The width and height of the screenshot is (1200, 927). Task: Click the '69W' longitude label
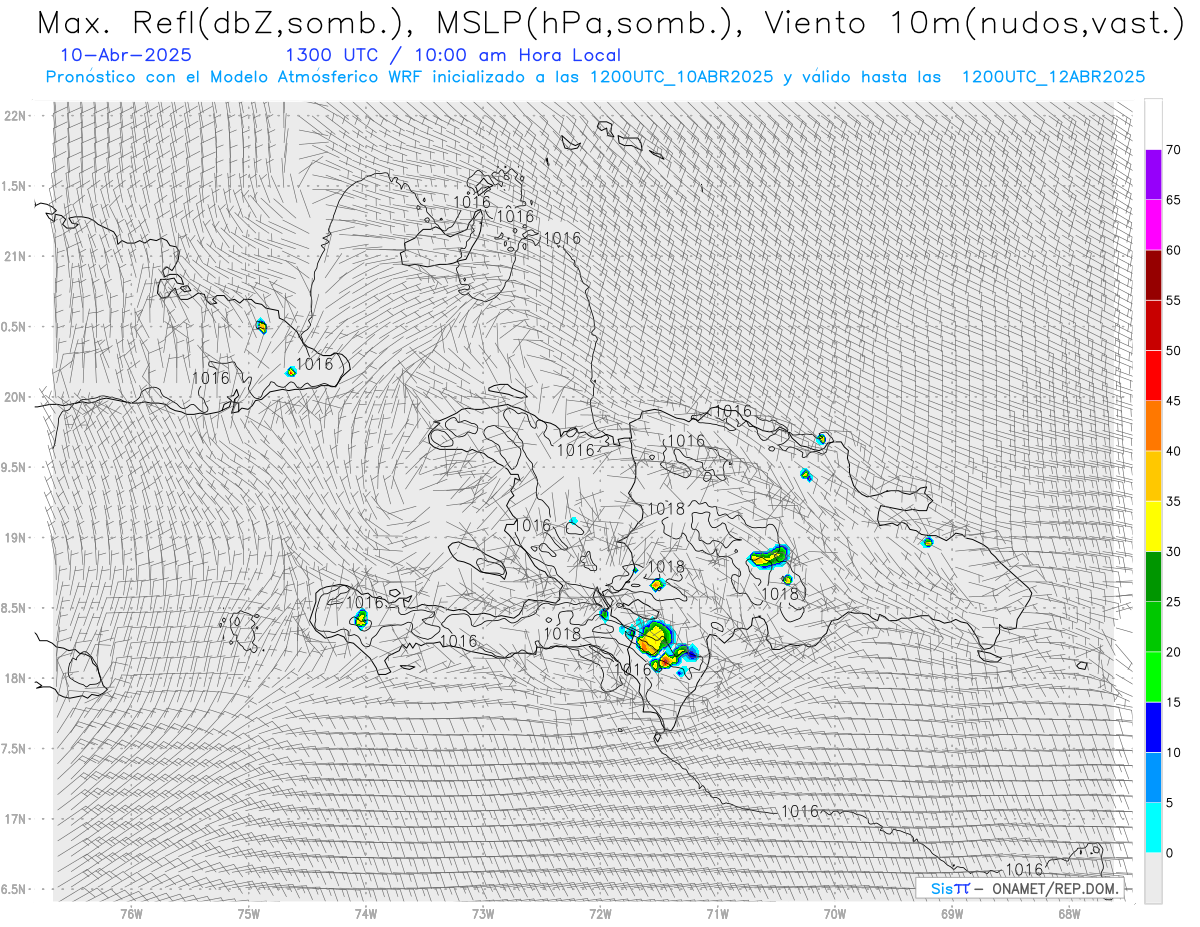point(952,913)
